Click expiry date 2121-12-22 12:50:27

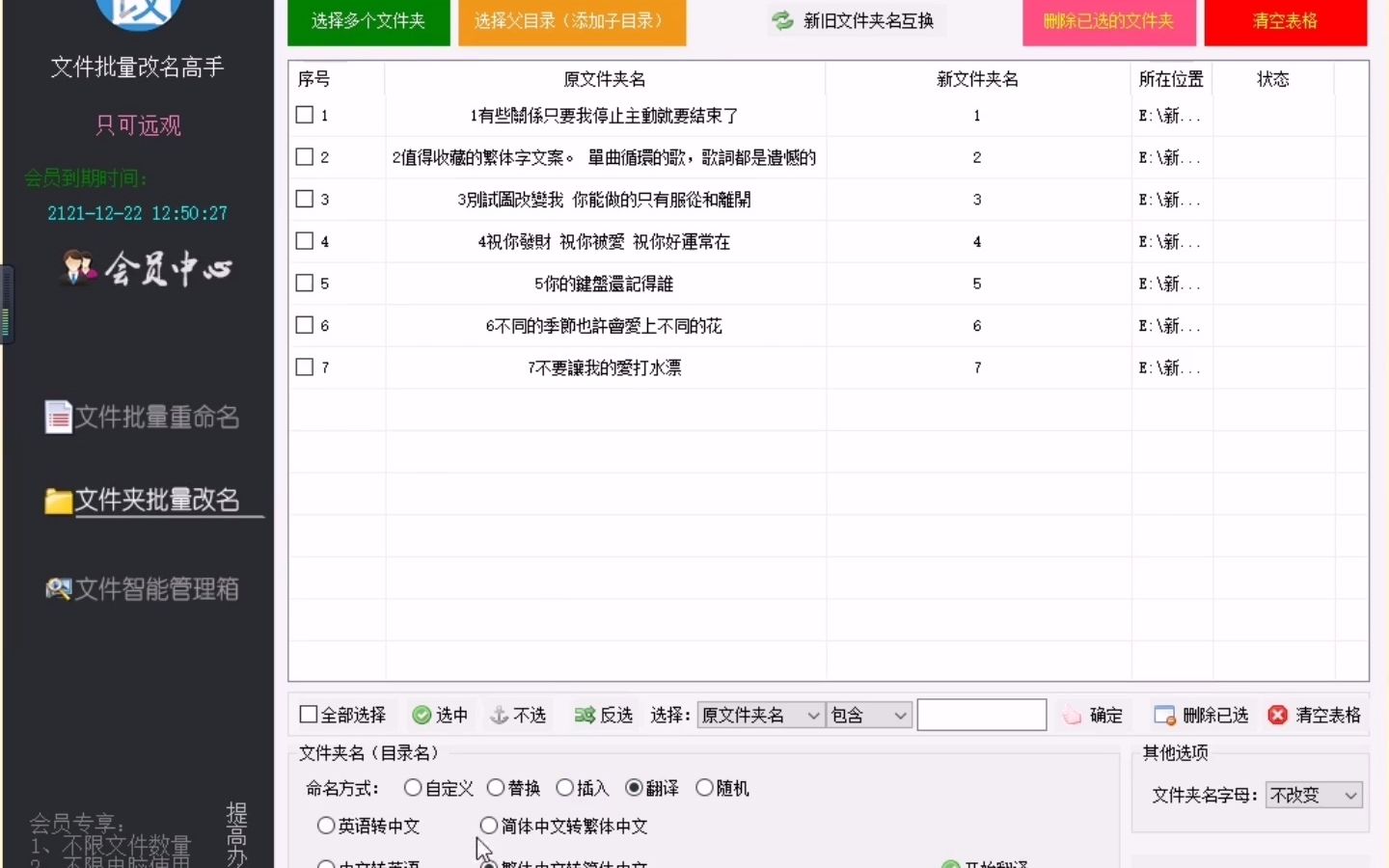[x=138, y=213]
